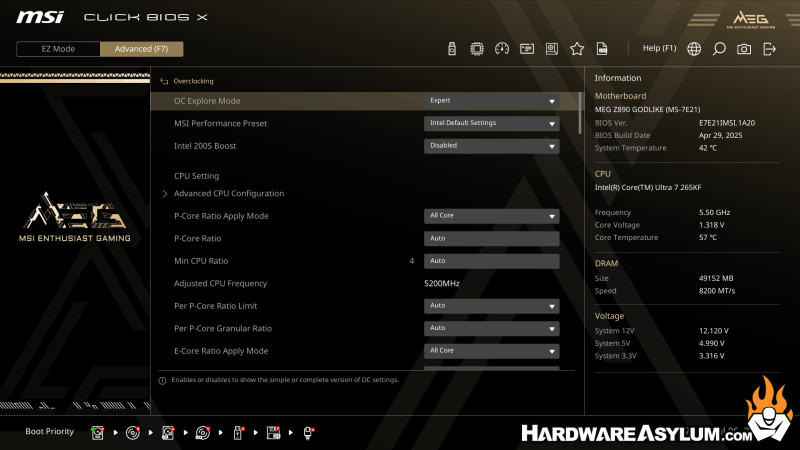Open the log file document icon
The height and width of the screenshot is (450, 800).
[x=602, y=49]
